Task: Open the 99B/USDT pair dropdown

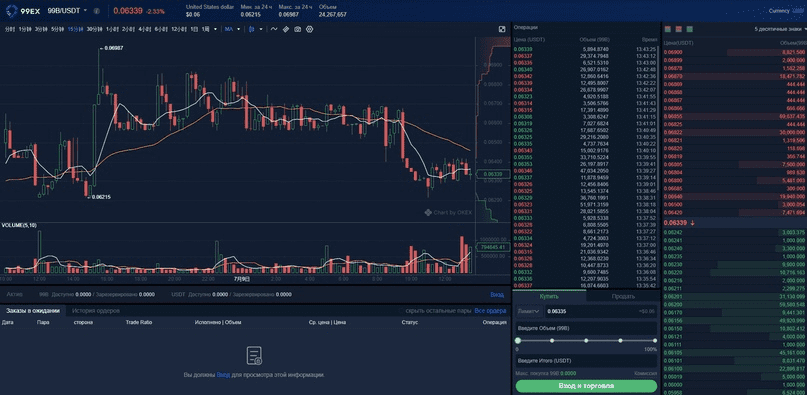Action: pyautogui.click(x=67, y=11)
